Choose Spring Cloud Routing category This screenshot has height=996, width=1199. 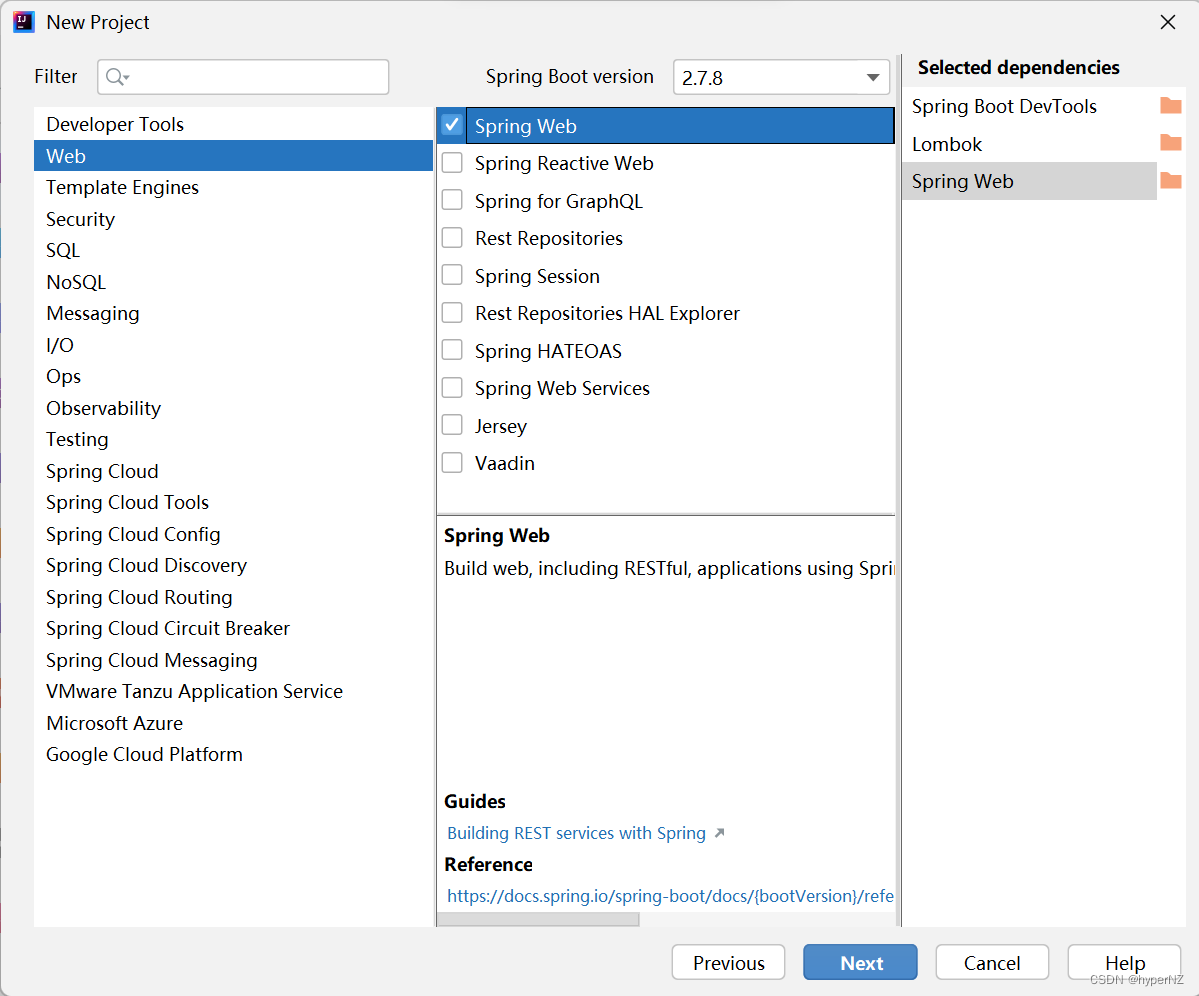(x=233, y=597)
